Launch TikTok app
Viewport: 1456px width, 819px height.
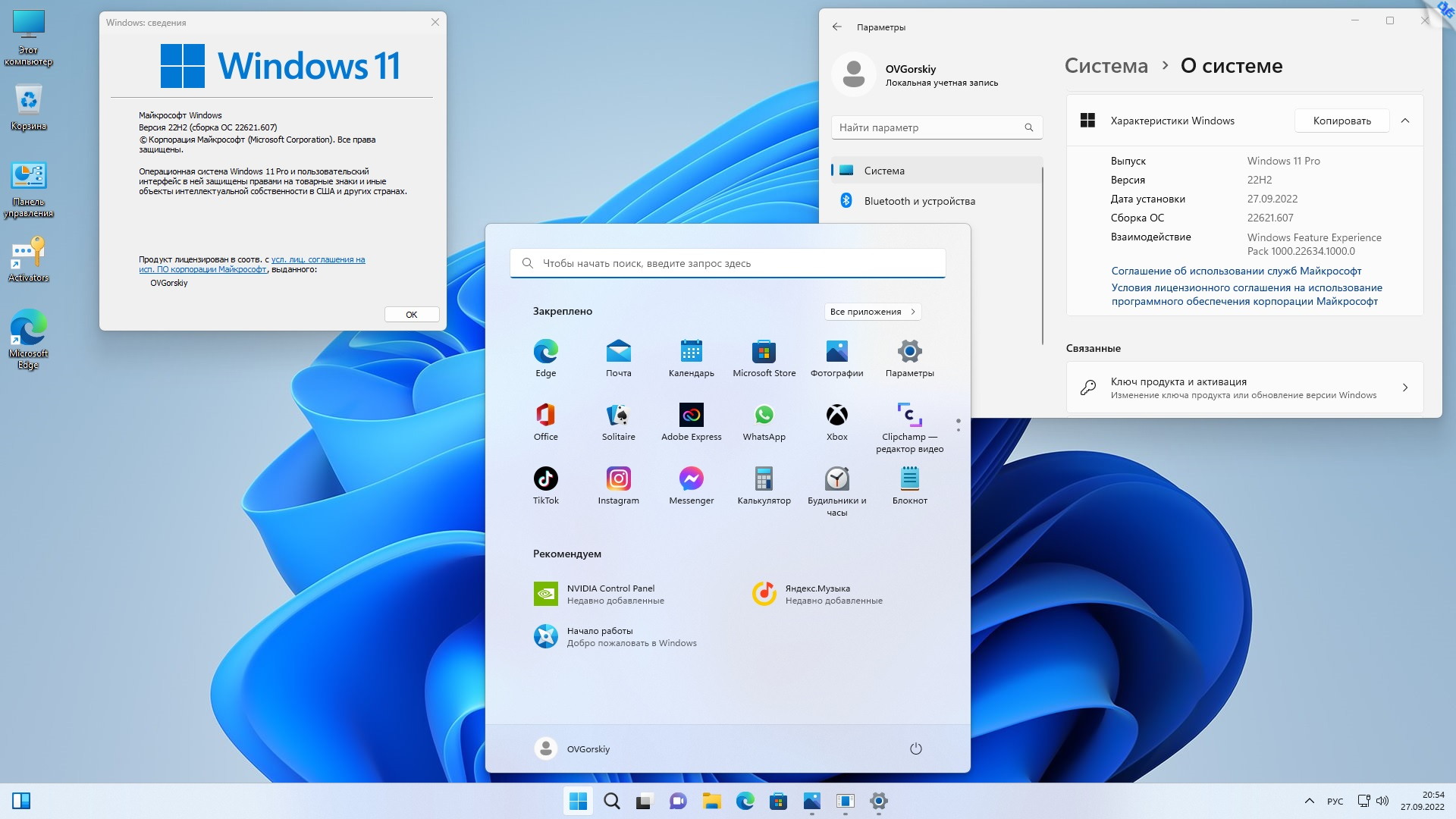[546, 477]
